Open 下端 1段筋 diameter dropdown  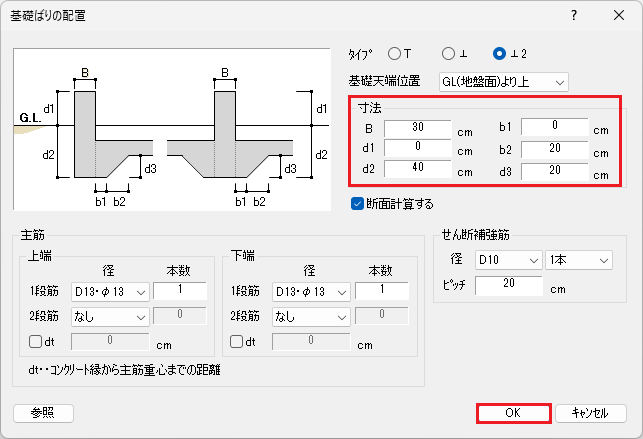(310, 291)
